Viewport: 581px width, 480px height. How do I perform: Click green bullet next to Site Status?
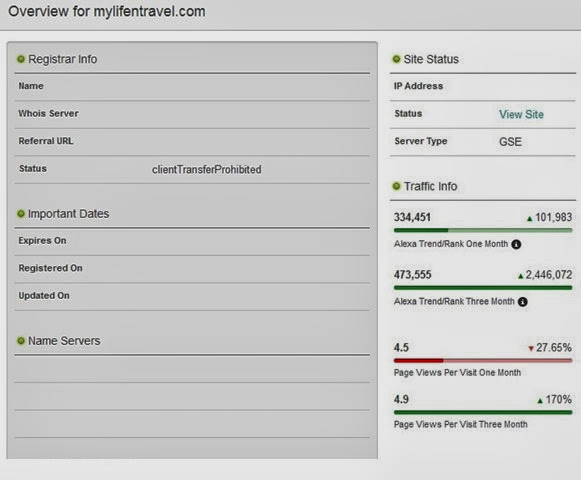[x=396, y=59]
